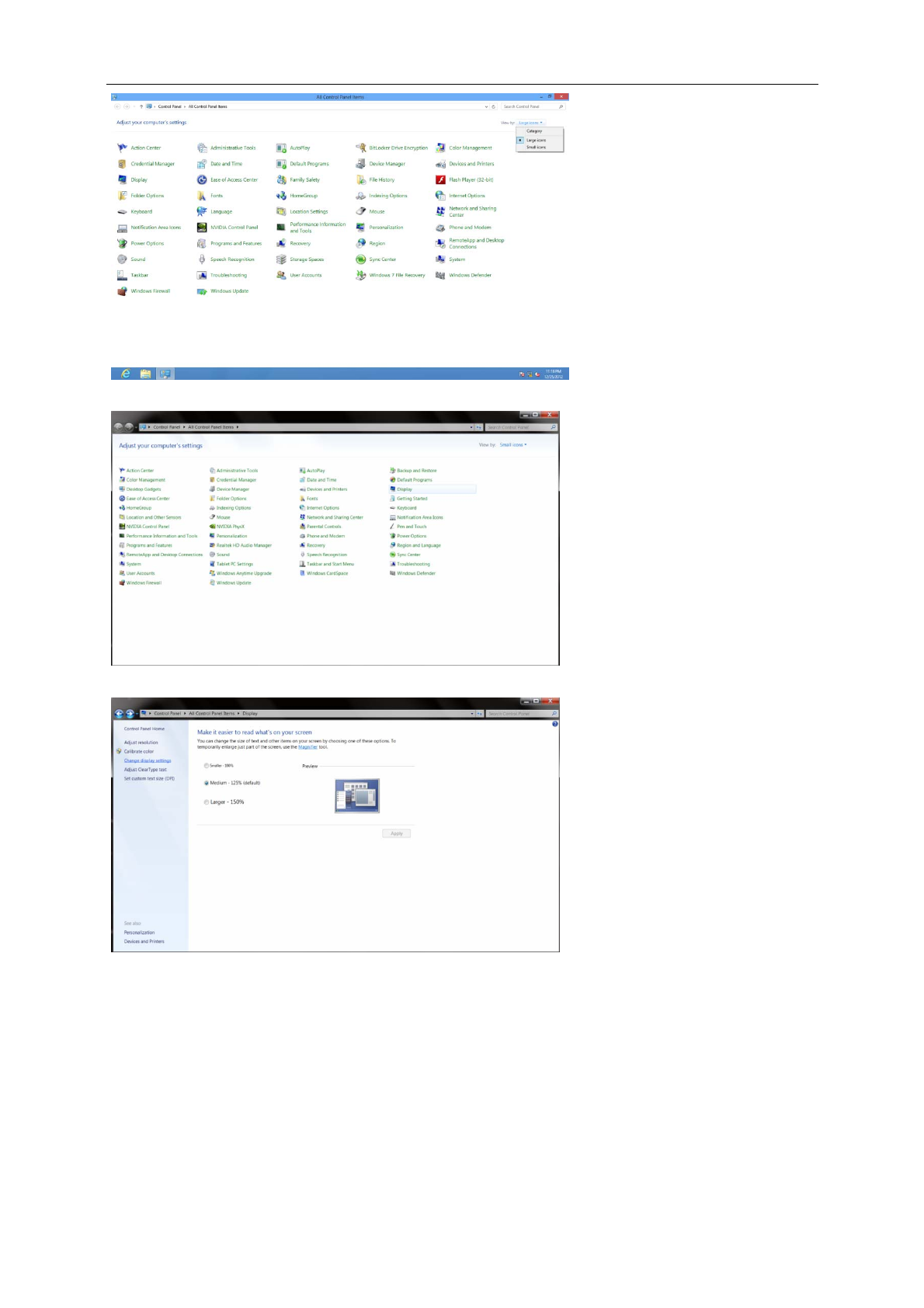Image resolution: width=924 pixels, height=1308 pixels.
Task: Click the Adjust ClearType text link
Action: coord(145,770)
